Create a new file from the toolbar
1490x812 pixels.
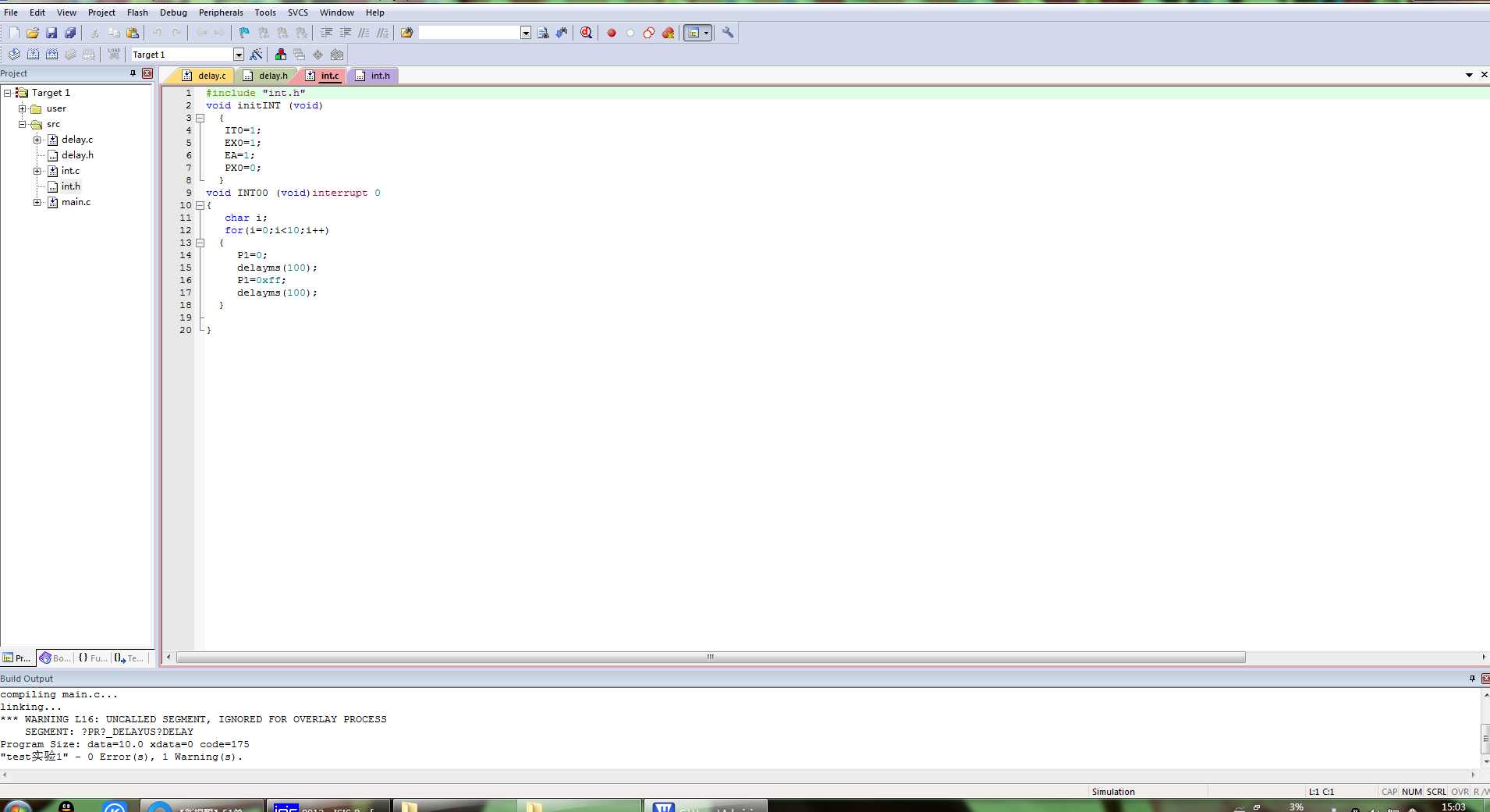click(x=14, y=33)
